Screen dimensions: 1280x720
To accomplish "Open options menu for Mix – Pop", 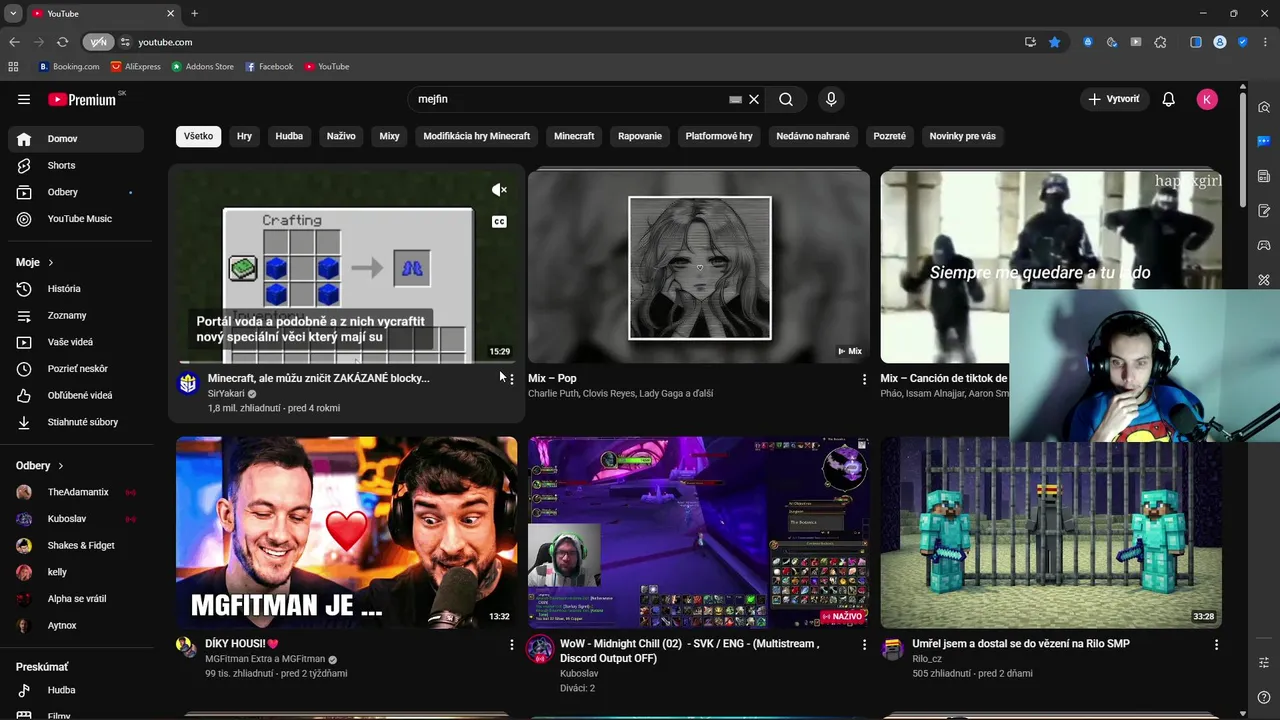I will [864, 380].
